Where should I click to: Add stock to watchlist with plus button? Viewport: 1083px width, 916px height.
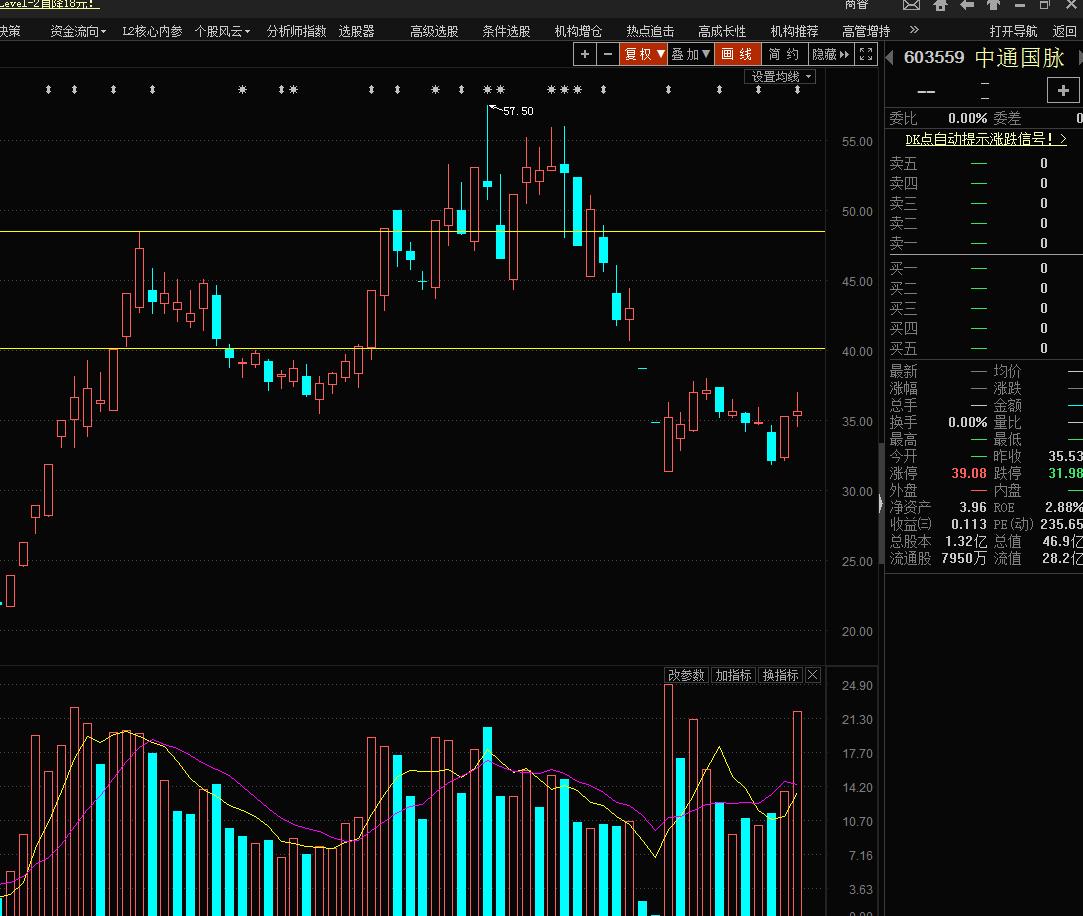coord(1063,91)
